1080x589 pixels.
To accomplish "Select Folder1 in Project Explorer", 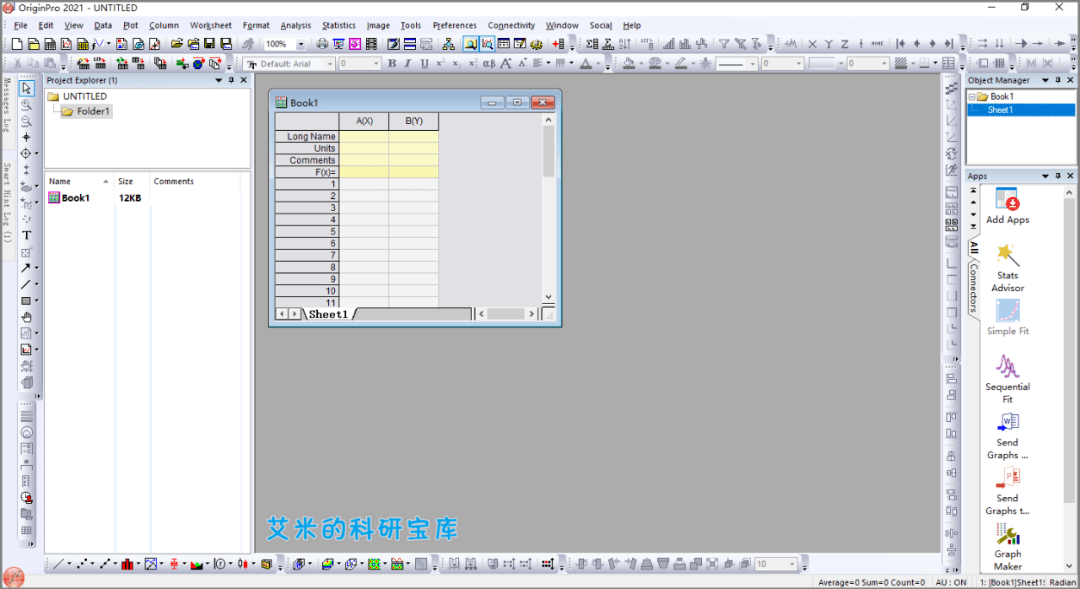I will tap(86, 111).
